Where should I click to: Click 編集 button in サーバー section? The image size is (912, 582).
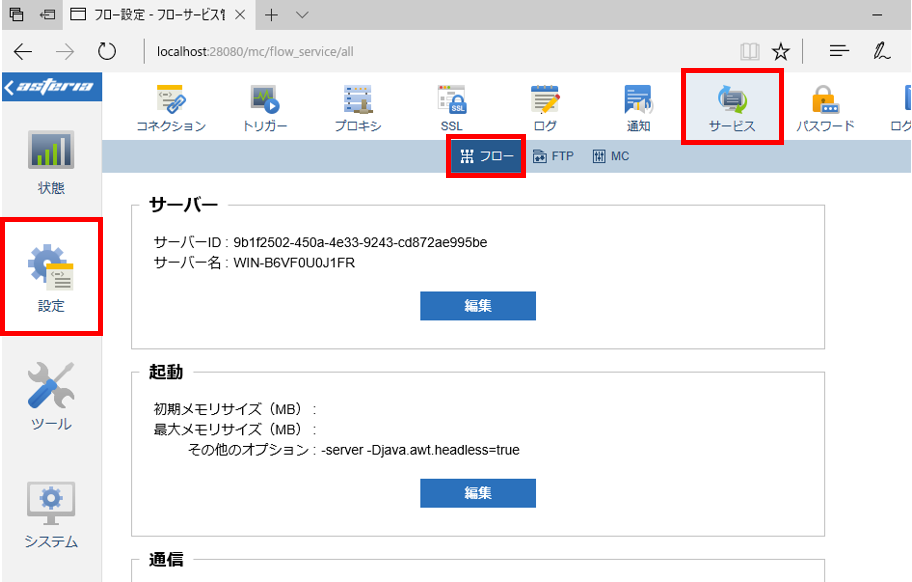[478, 306]
